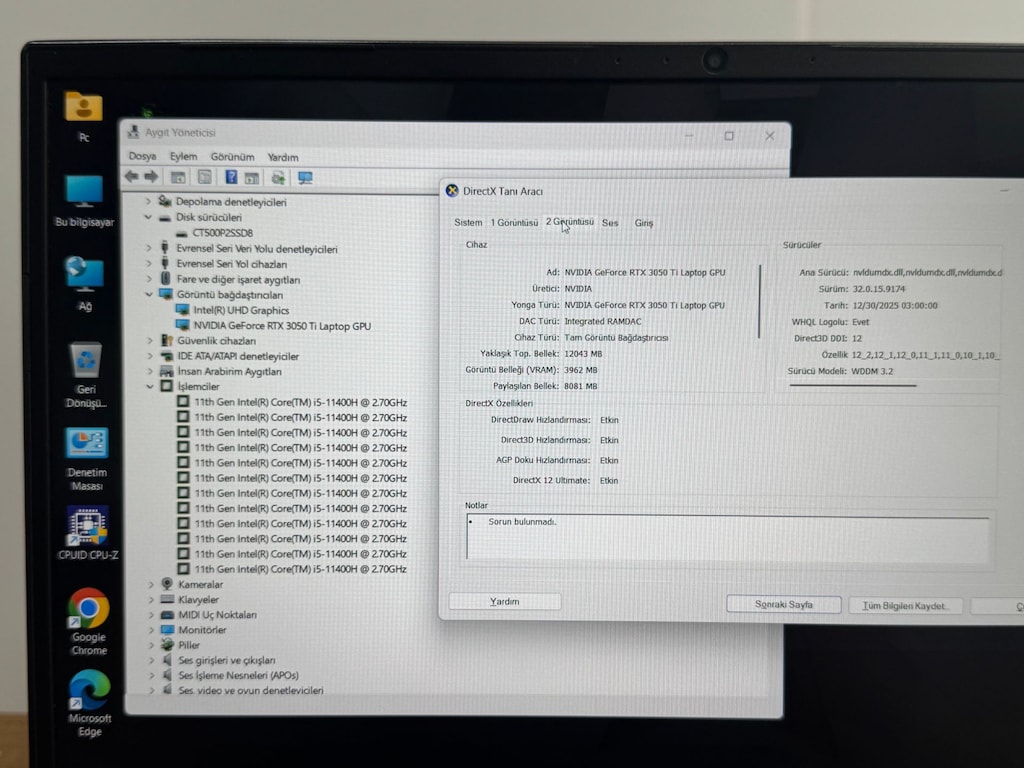The image size is (1024, 768).
Task: Click the forward arrow toolbar icon
Action: 152,176
